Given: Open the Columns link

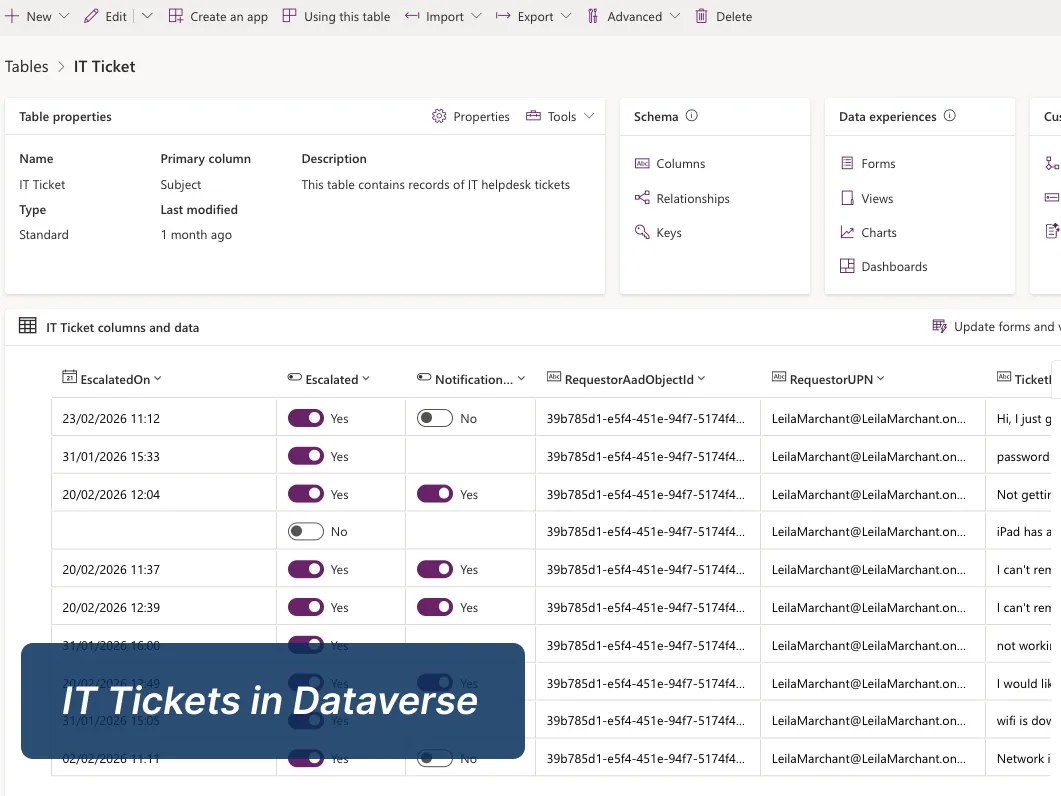Looking at the screenshot, I should [x=681, y=164].
